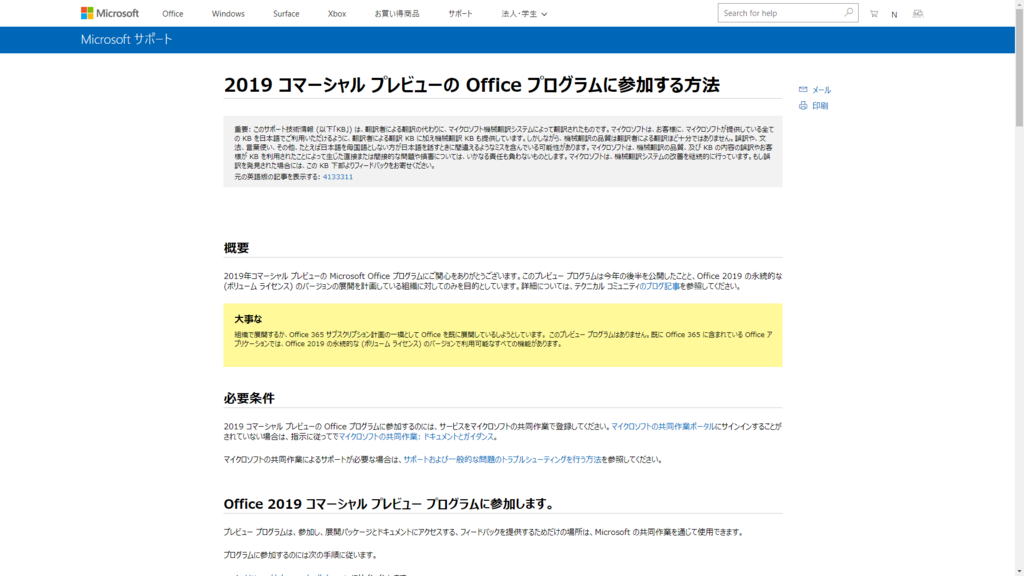Click the 印刷 (print) icon

point(820,105)
